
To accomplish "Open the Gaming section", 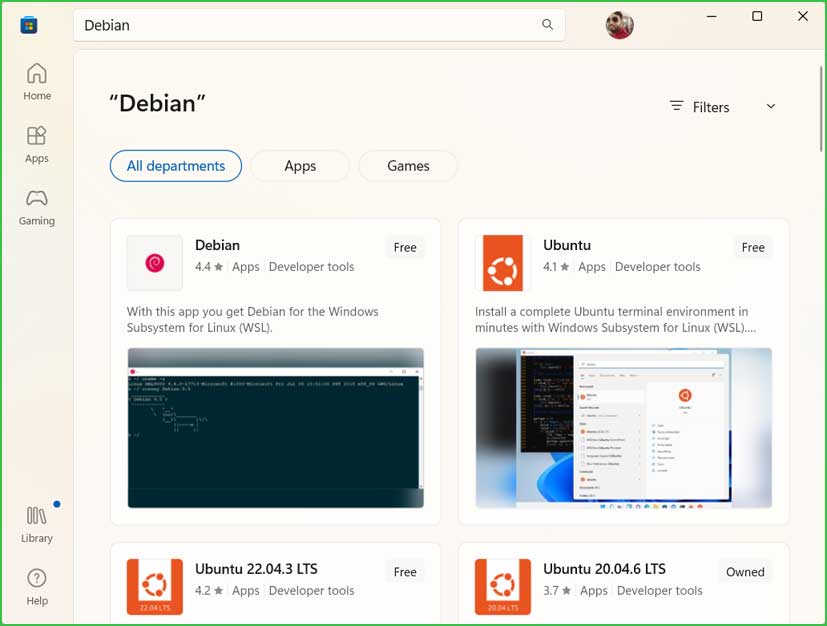I will click(x=36, y=207).
